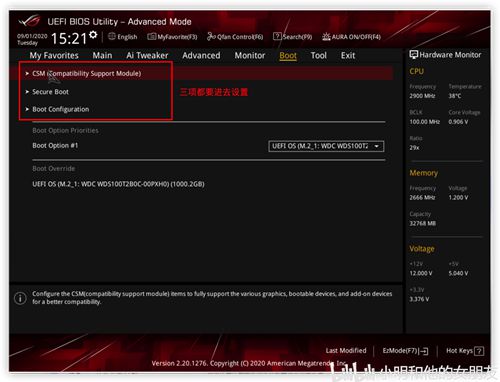
Task: Click +12V value 12.000 V
Action: [x=421, y=273]
